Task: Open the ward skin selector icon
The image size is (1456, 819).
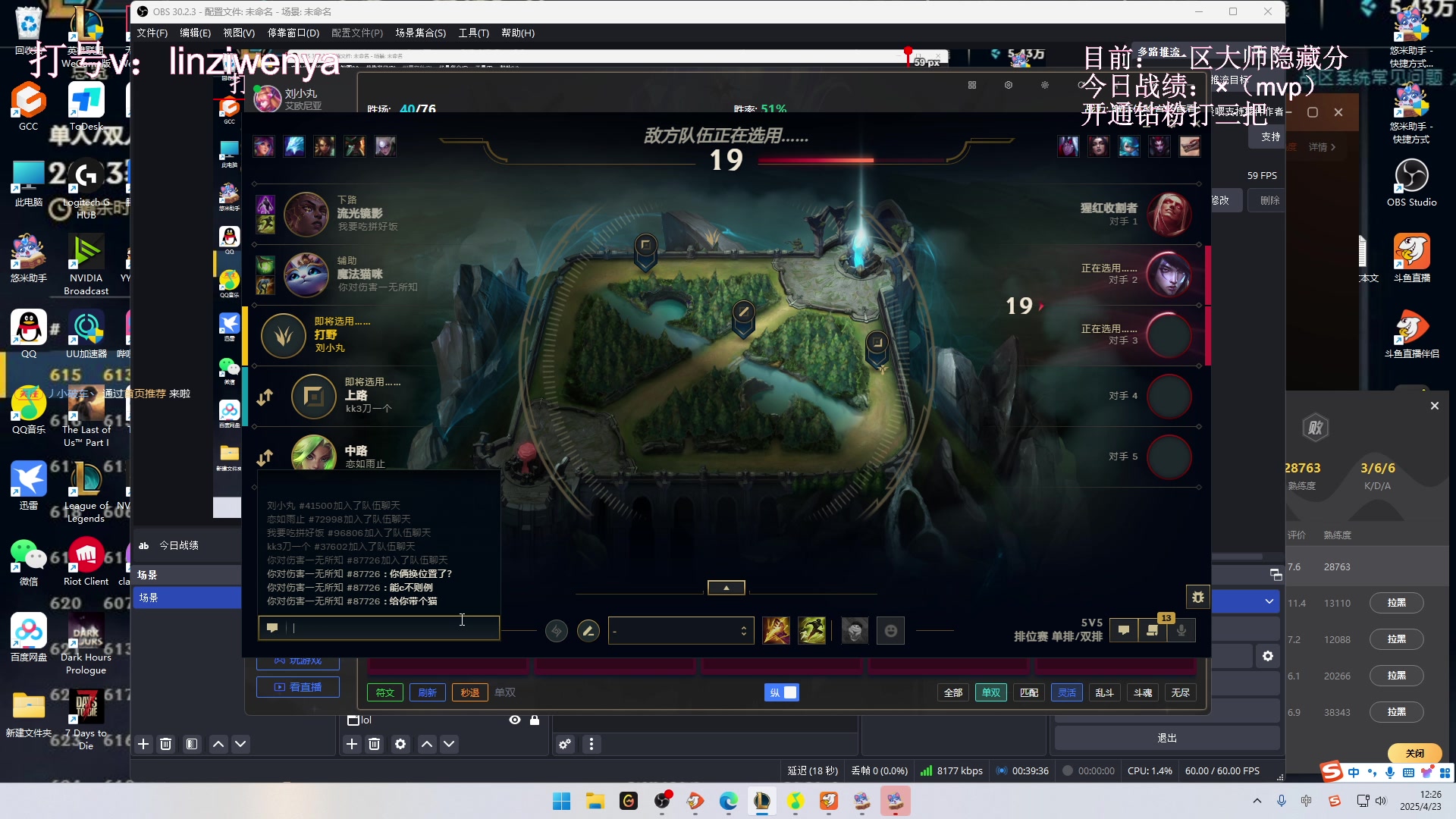Action: (855, 631)
